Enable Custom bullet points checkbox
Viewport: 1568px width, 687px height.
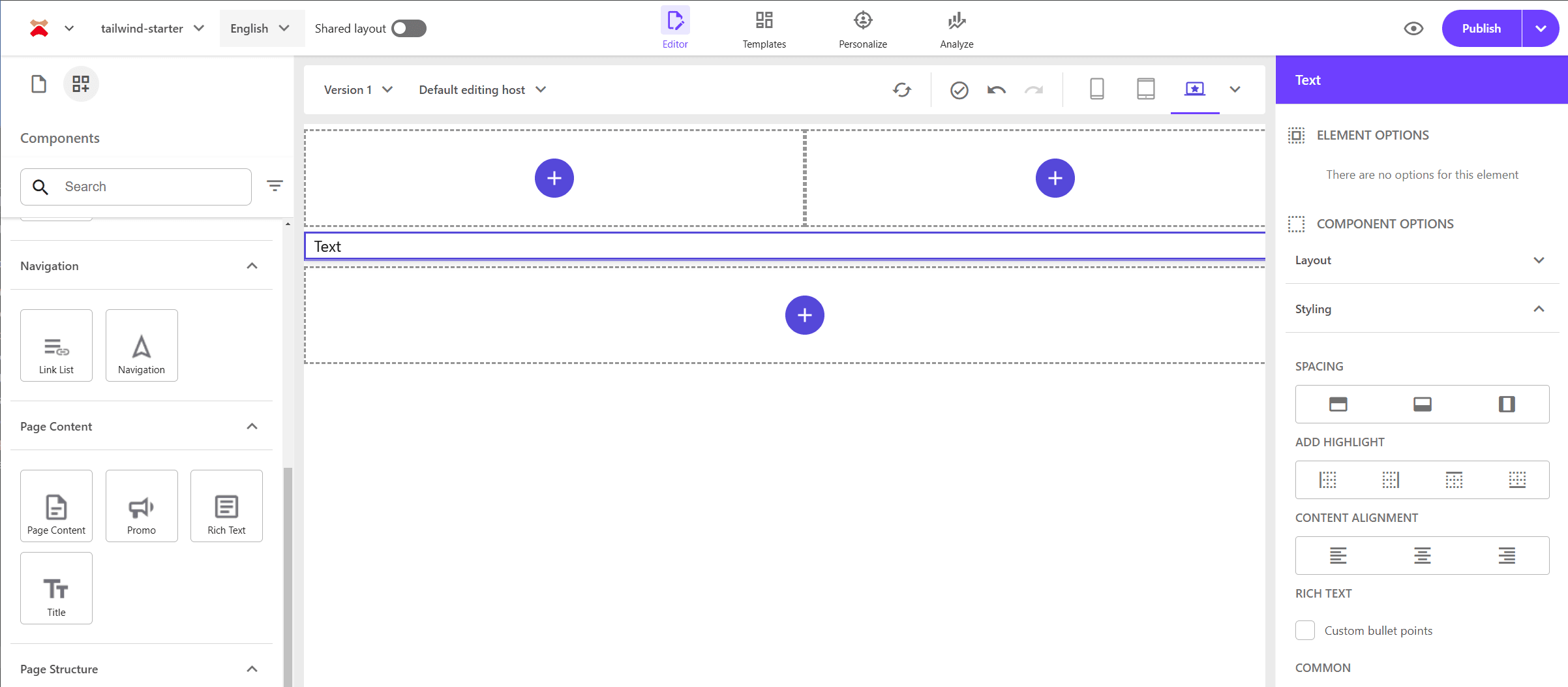point(1305,630)
